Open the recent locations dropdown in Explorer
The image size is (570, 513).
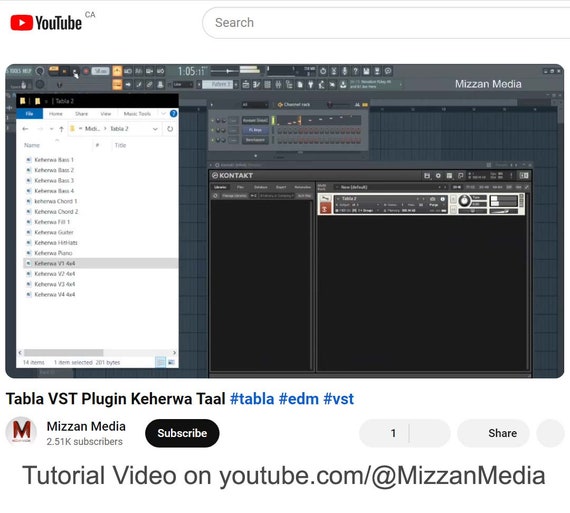(51, 129)
